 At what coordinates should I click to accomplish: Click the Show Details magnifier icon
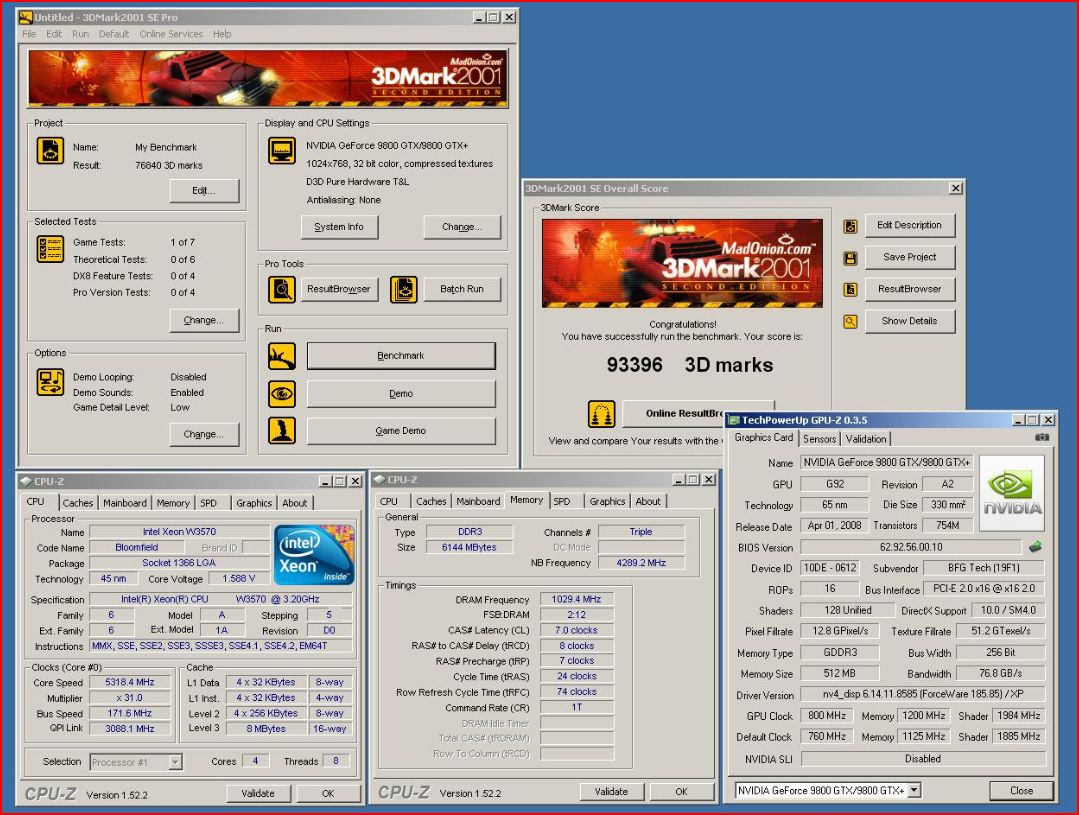click(x=851, y=321)
